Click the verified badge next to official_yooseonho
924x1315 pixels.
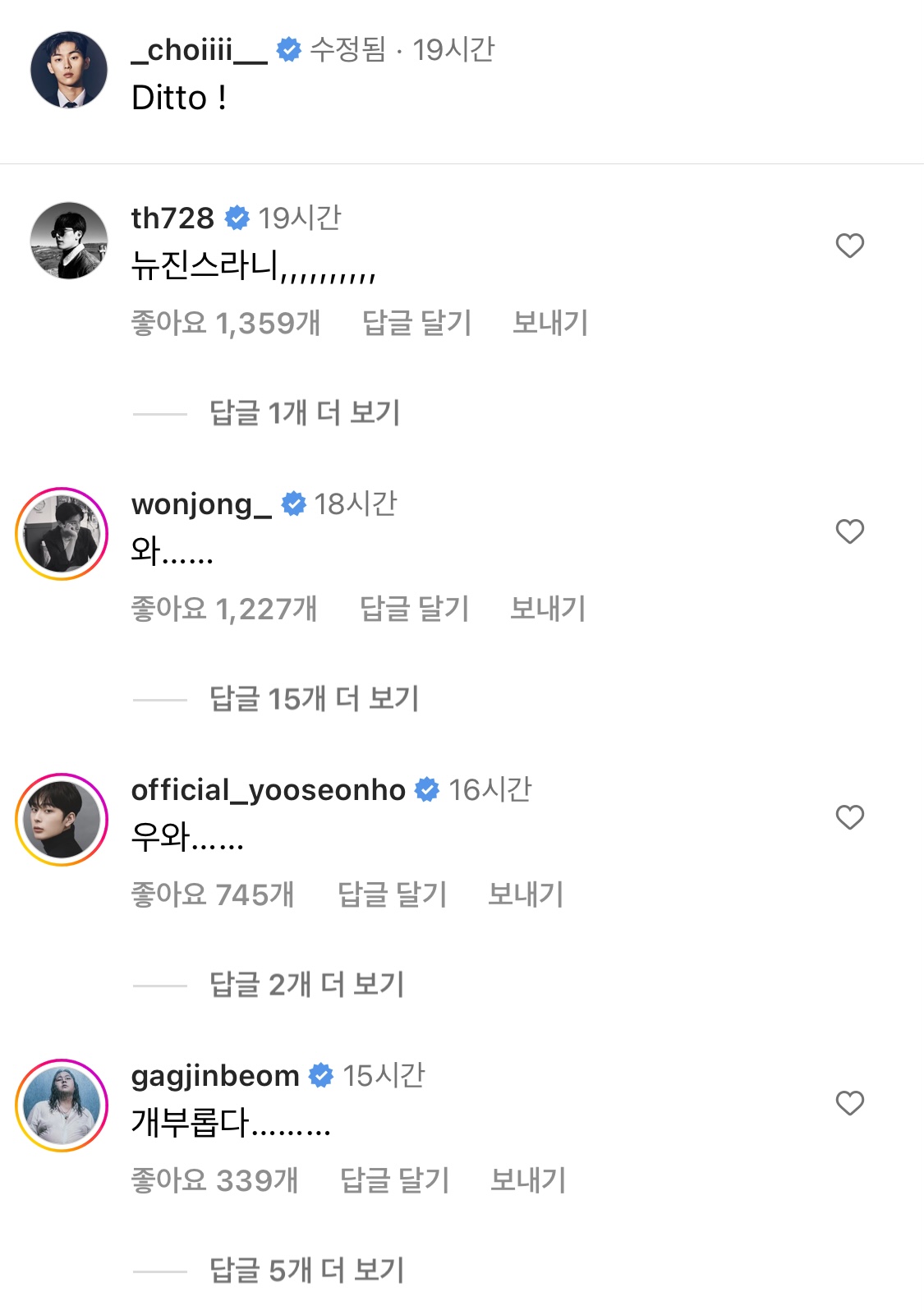click(x=426, y=790)
